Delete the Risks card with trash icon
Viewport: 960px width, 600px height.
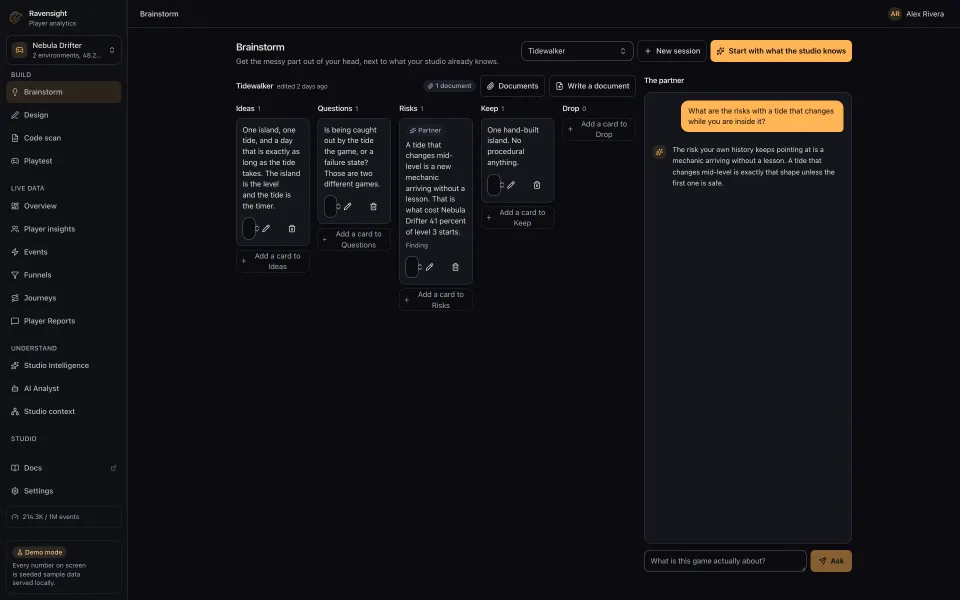(456, 267)
